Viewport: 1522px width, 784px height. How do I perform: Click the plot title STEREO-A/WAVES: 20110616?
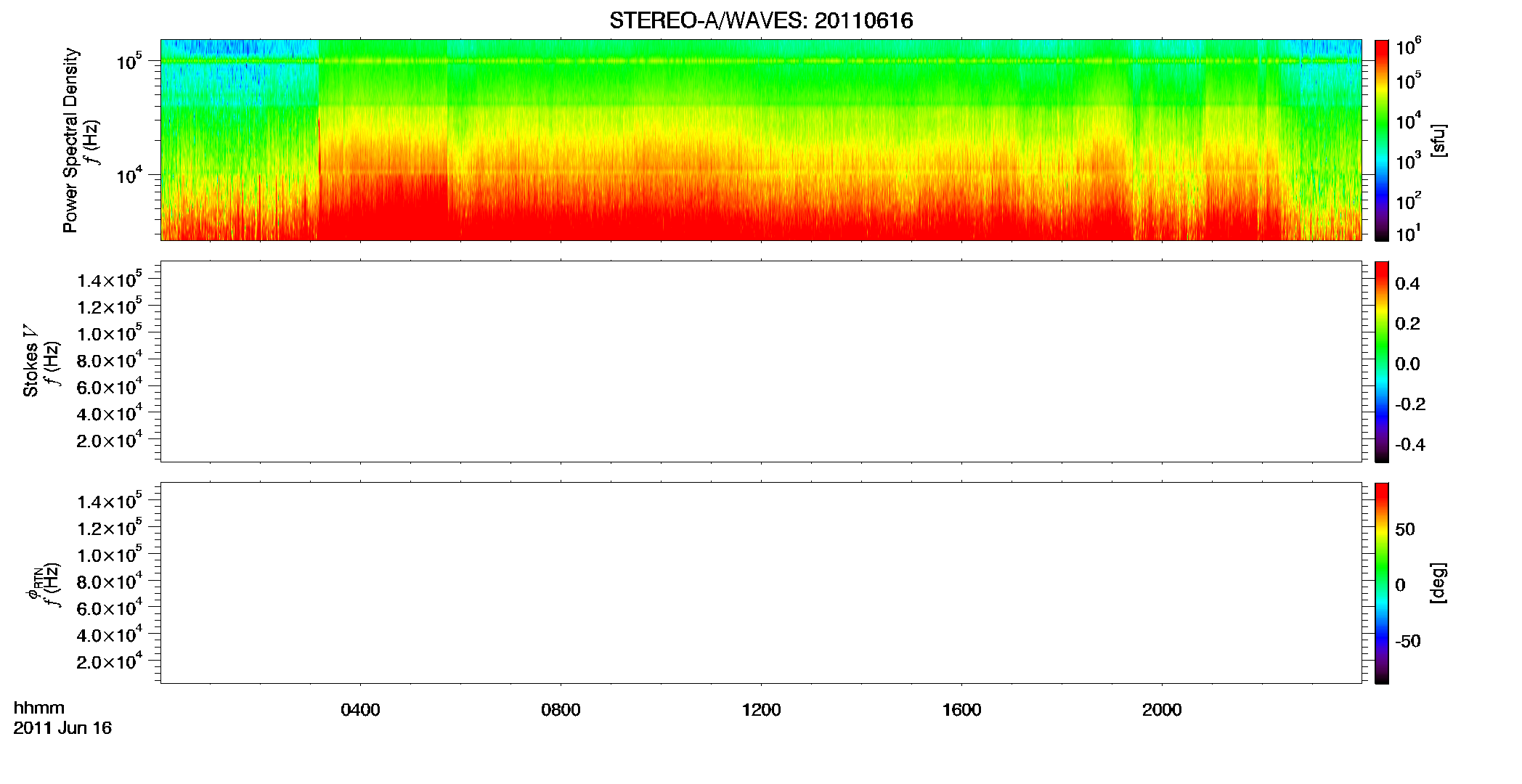coord(761,21)
